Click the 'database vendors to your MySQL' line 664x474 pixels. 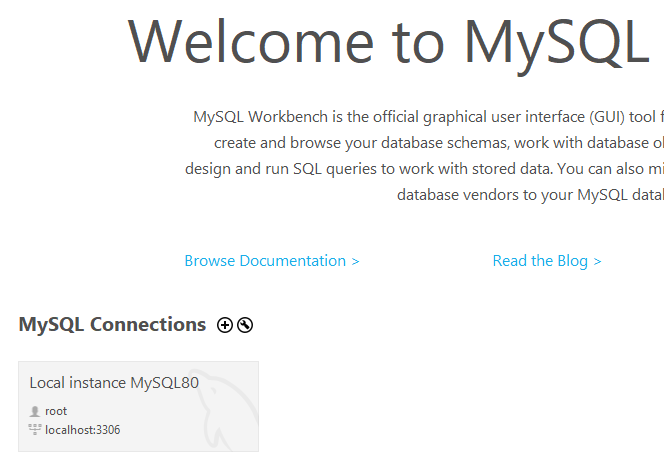530,194
